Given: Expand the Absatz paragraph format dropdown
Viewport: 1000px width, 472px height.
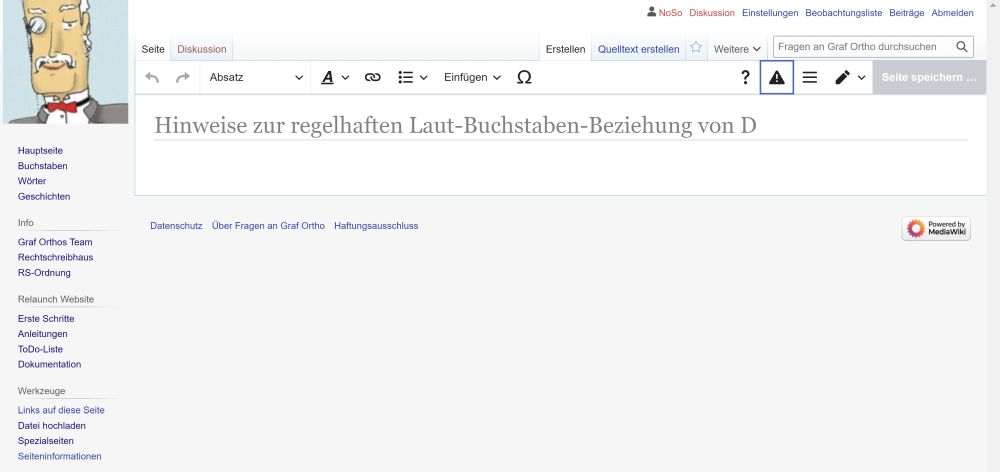Looking at the screenshot, I should (x=256, y=77).
